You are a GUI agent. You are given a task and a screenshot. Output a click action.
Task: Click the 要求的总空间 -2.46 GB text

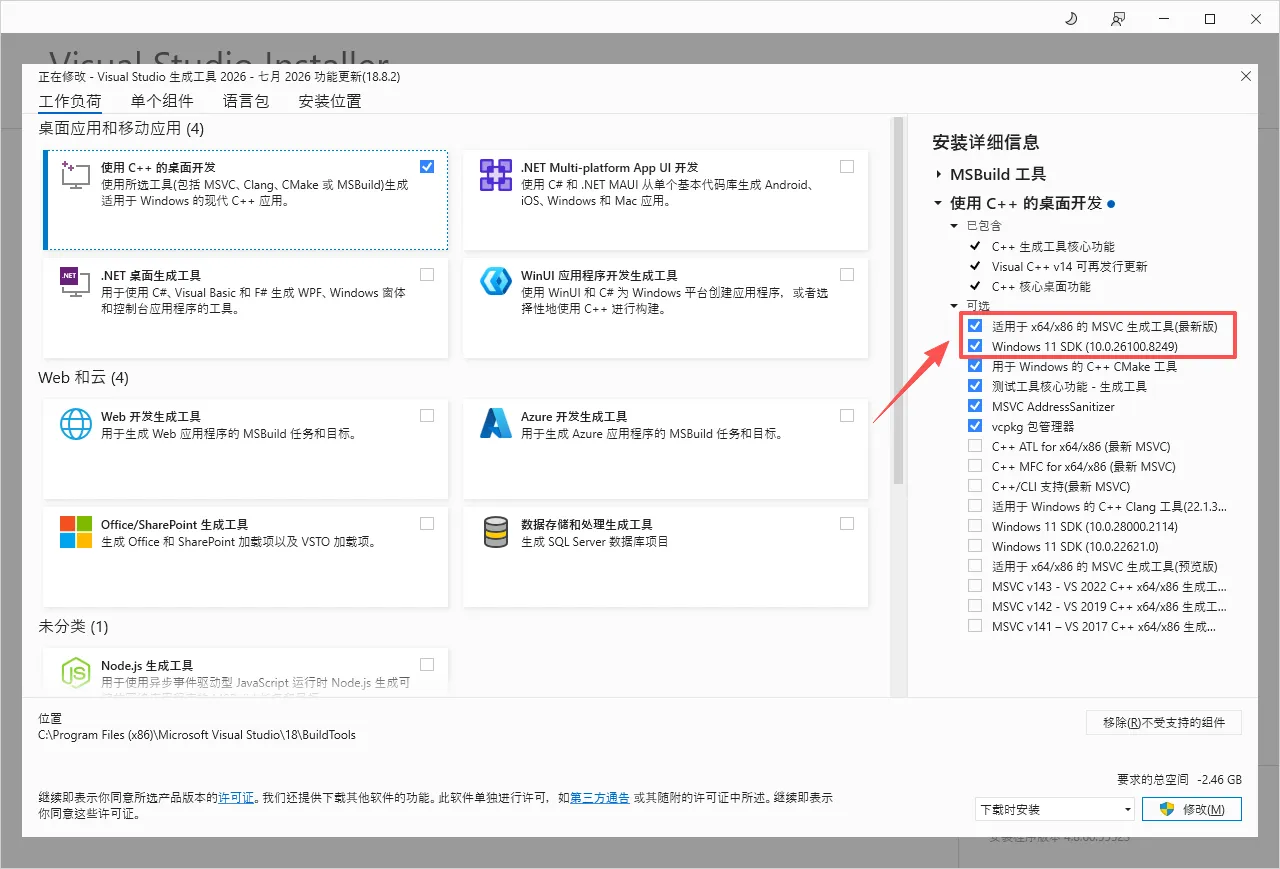[1179, 779]
